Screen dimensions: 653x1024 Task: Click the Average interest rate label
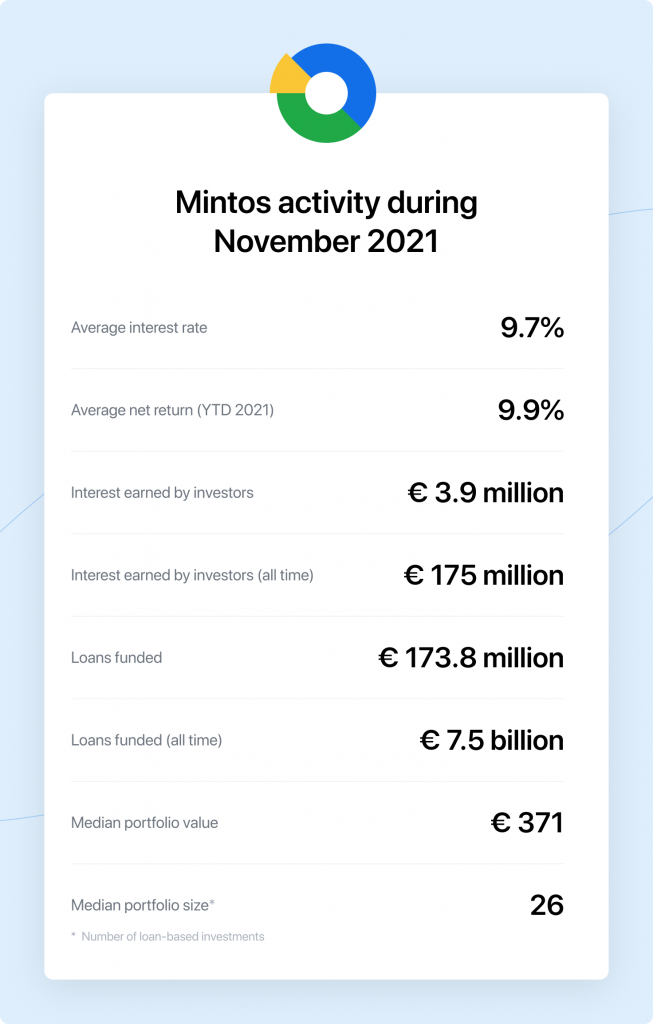click(x=139, y=328)
